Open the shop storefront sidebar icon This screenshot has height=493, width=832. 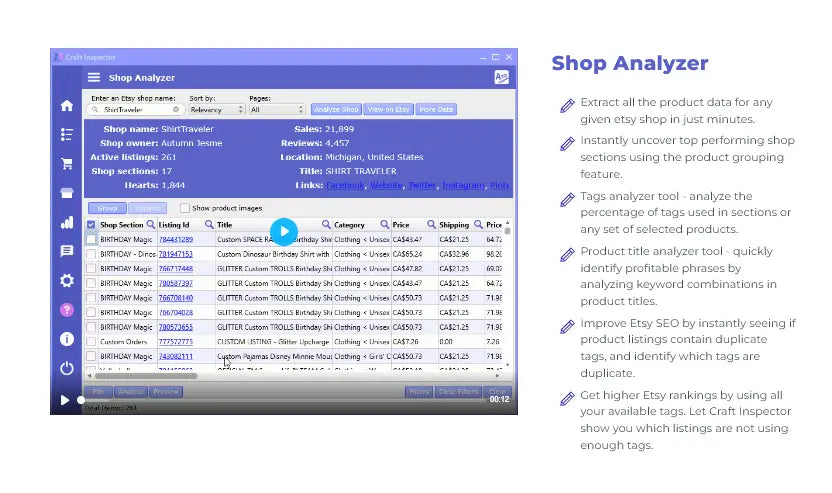click(x=67, y=193)
